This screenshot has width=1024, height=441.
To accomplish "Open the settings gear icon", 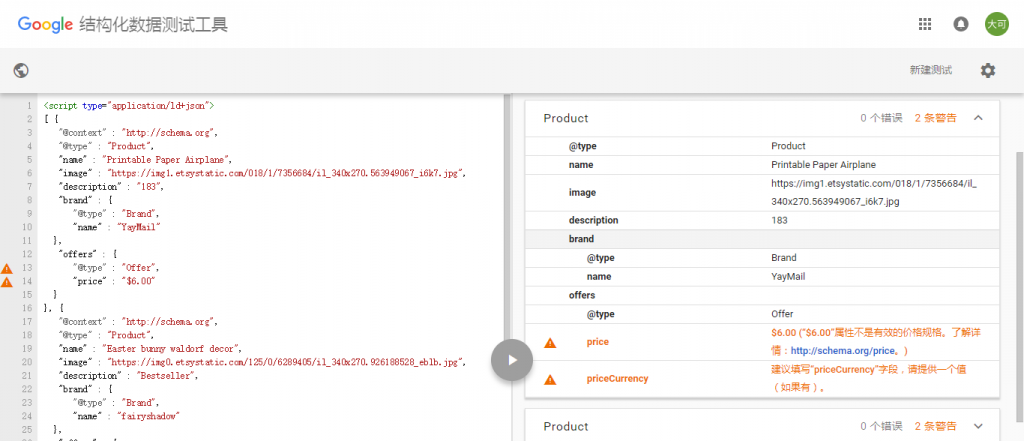I will coord(988,70).
